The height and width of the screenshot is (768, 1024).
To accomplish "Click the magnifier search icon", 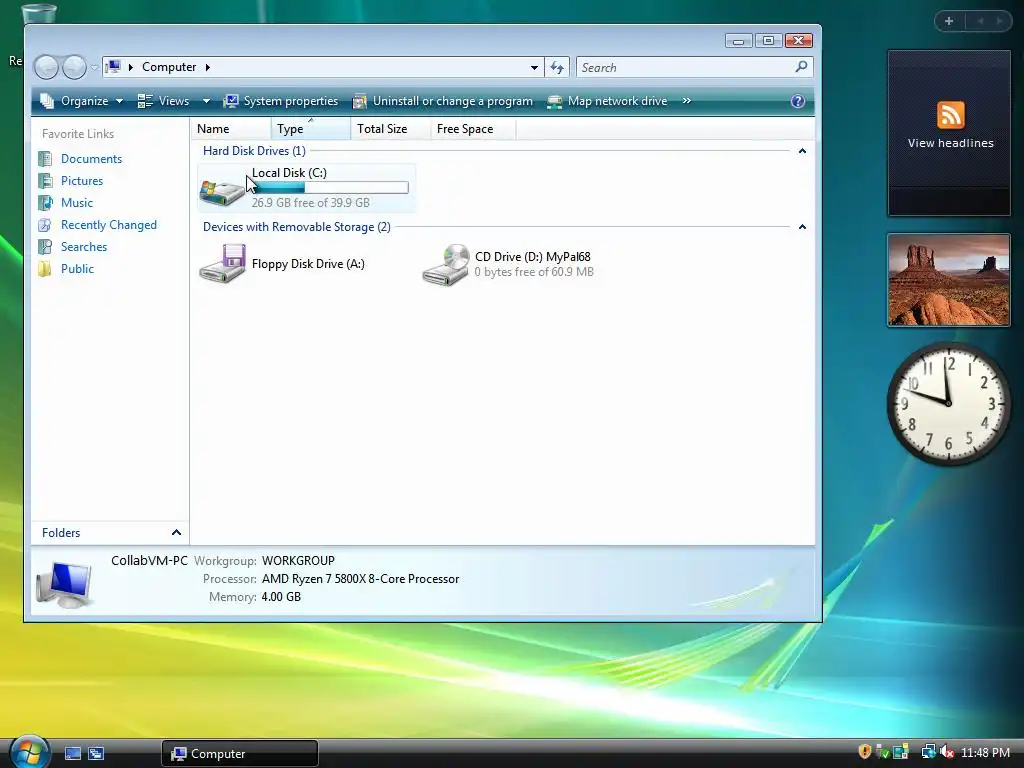I will [x=801, y=67].
